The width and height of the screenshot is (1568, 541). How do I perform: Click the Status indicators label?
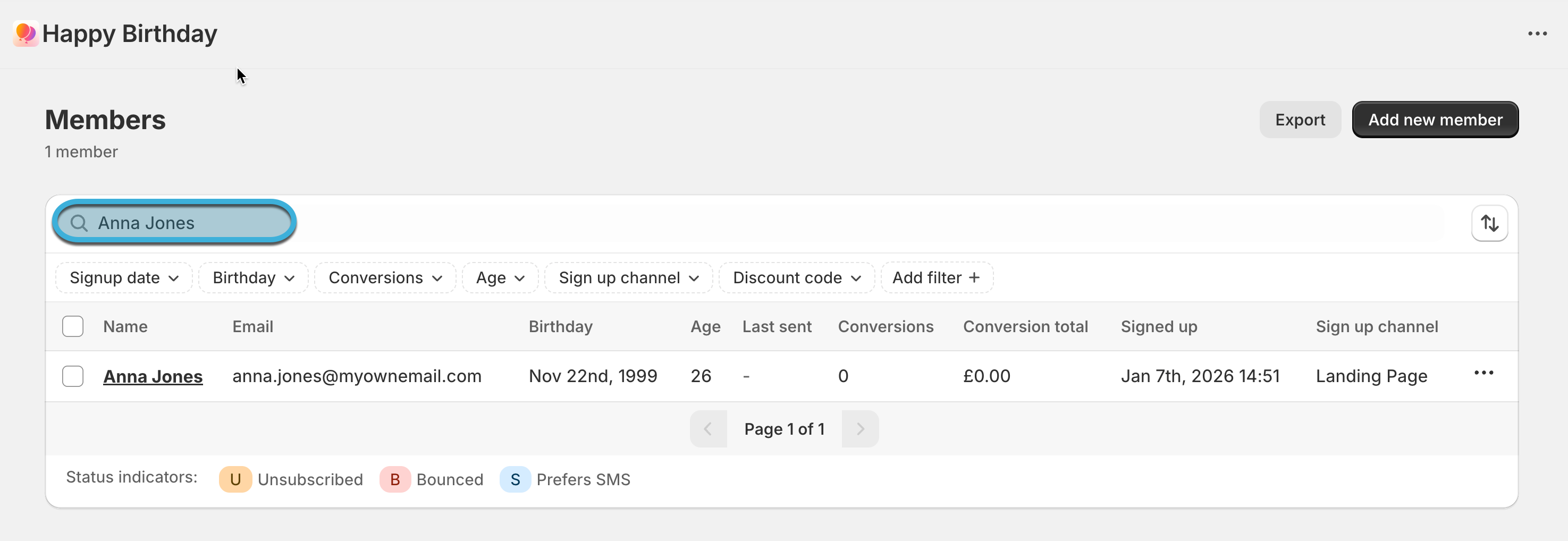[131, 477]
